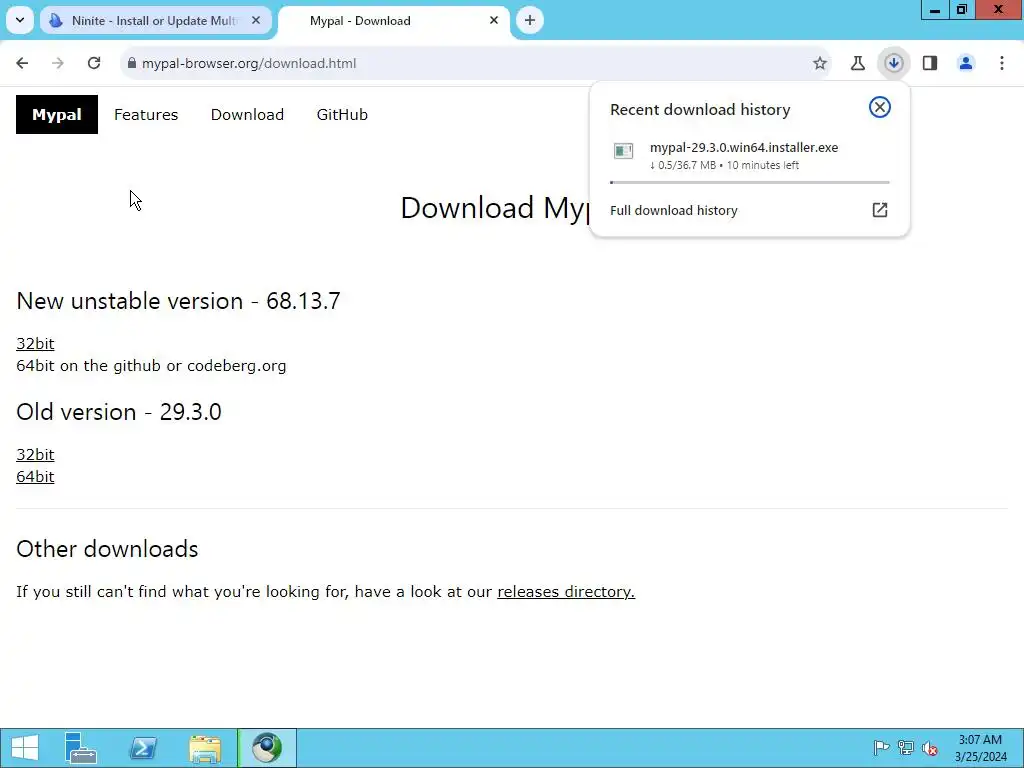Click the address bar URL field
Screen dimensions: 1024x768
(x=475, y=63)
